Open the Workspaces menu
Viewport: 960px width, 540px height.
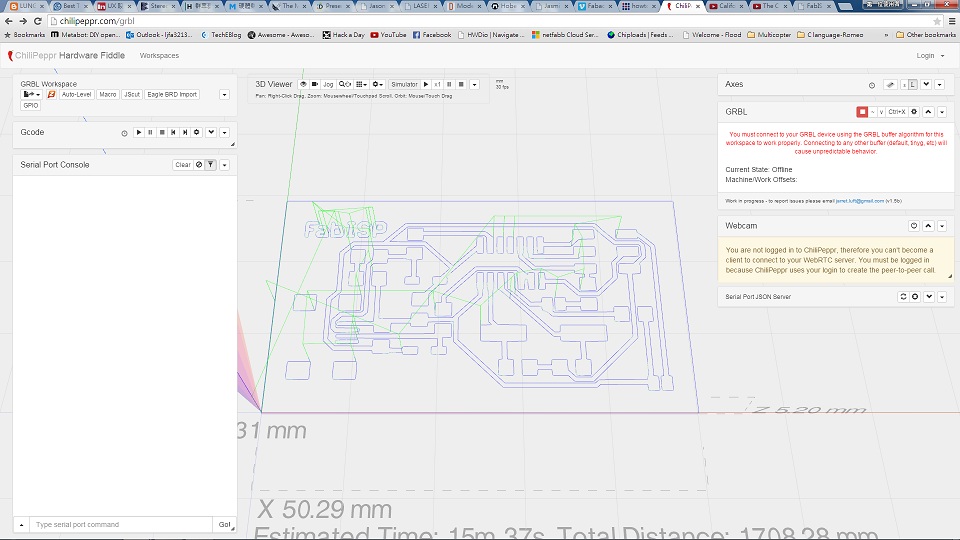point(159,56)
